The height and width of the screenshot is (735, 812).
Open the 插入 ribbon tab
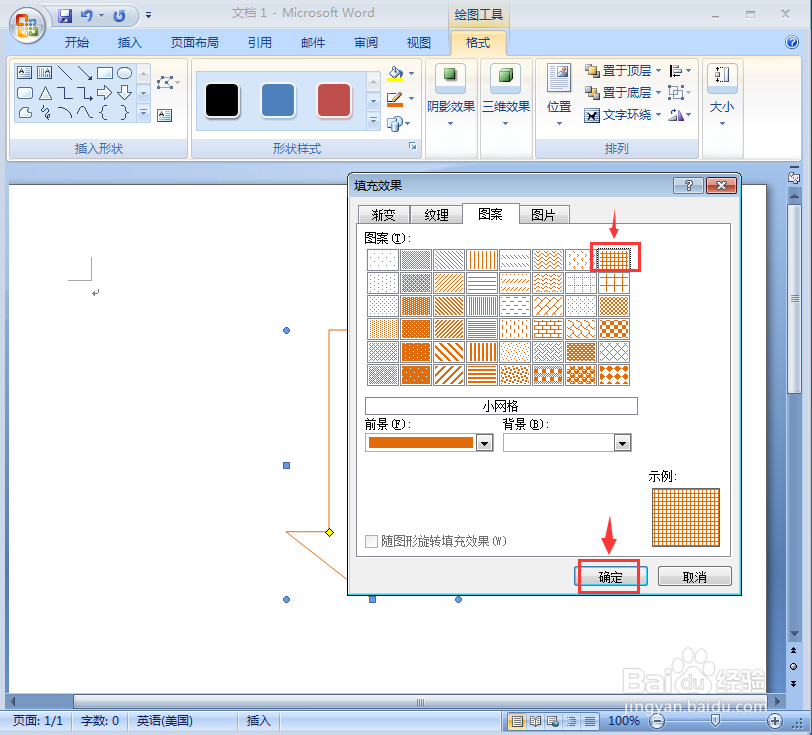129,42
